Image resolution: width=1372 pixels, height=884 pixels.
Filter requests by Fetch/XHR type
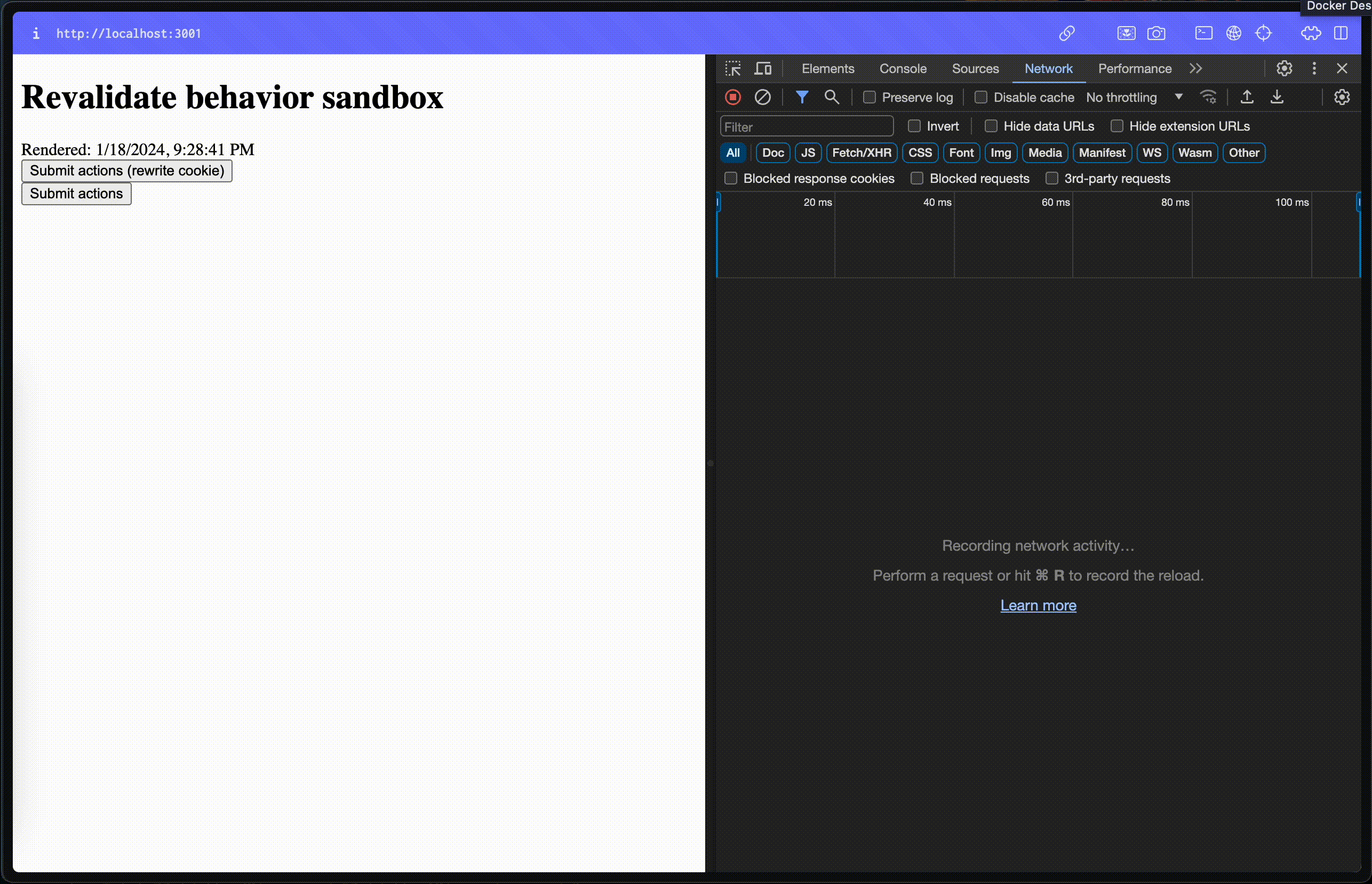[x=862, y=152]
